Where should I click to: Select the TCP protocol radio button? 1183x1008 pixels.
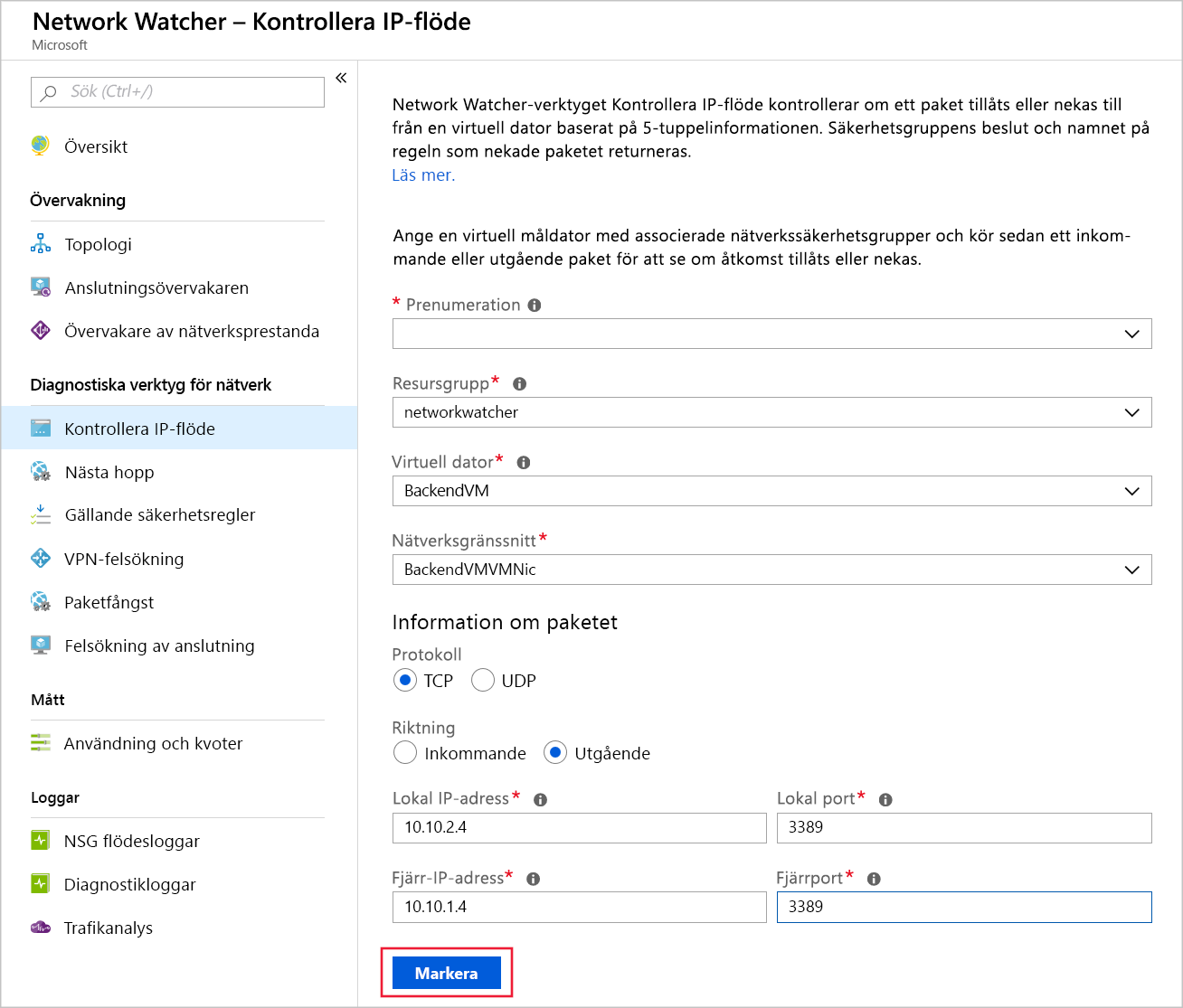coord(405,680)
